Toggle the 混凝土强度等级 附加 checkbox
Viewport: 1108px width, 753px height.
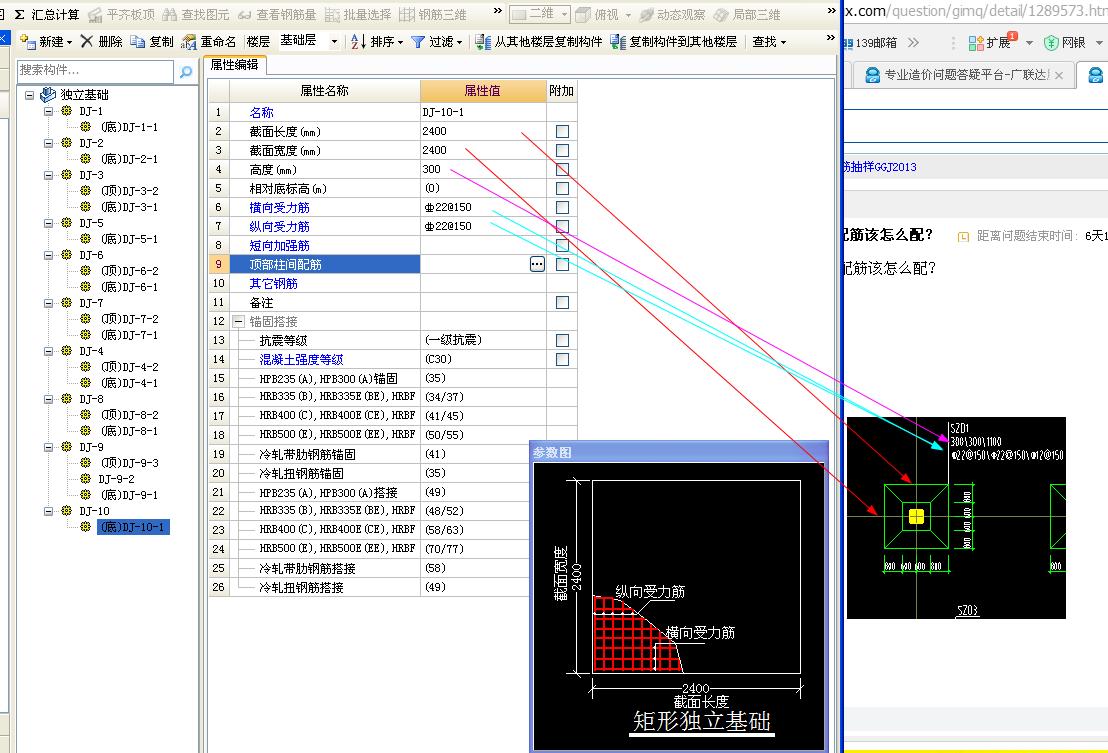(x=562, y=360)
